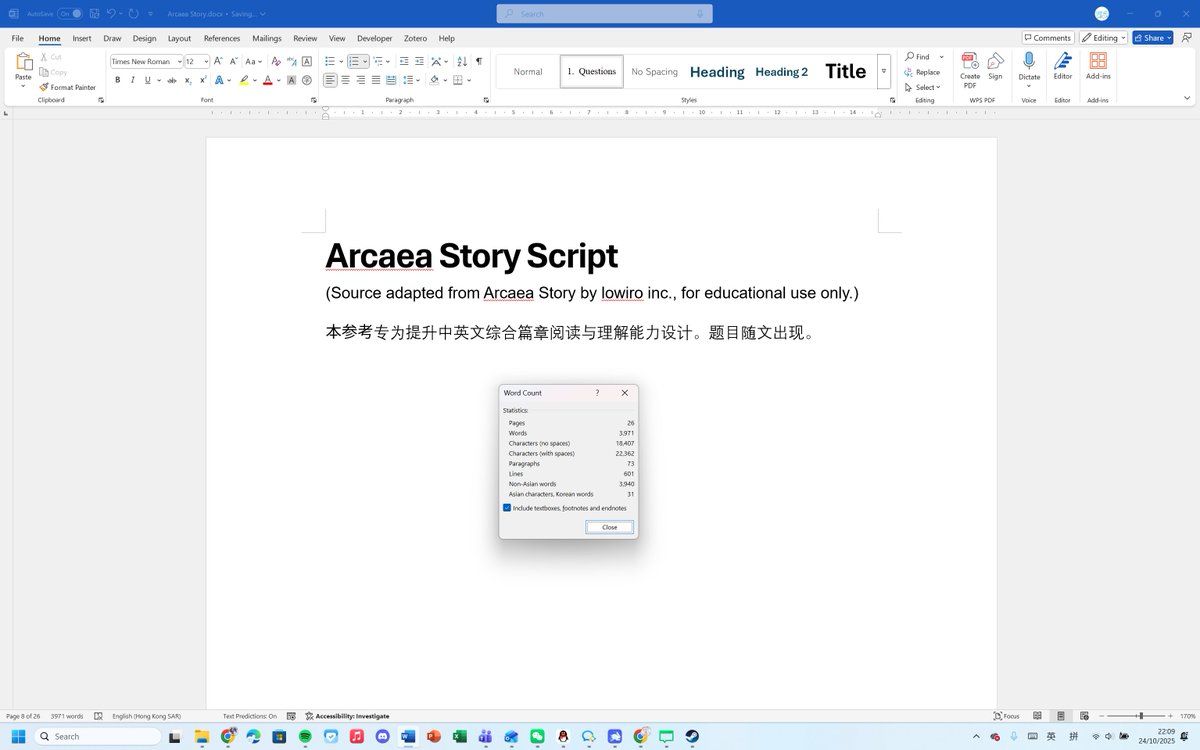Apply subscript formatting
The width and height of the screenshot is (1200, 750).
tap(188, 80)
